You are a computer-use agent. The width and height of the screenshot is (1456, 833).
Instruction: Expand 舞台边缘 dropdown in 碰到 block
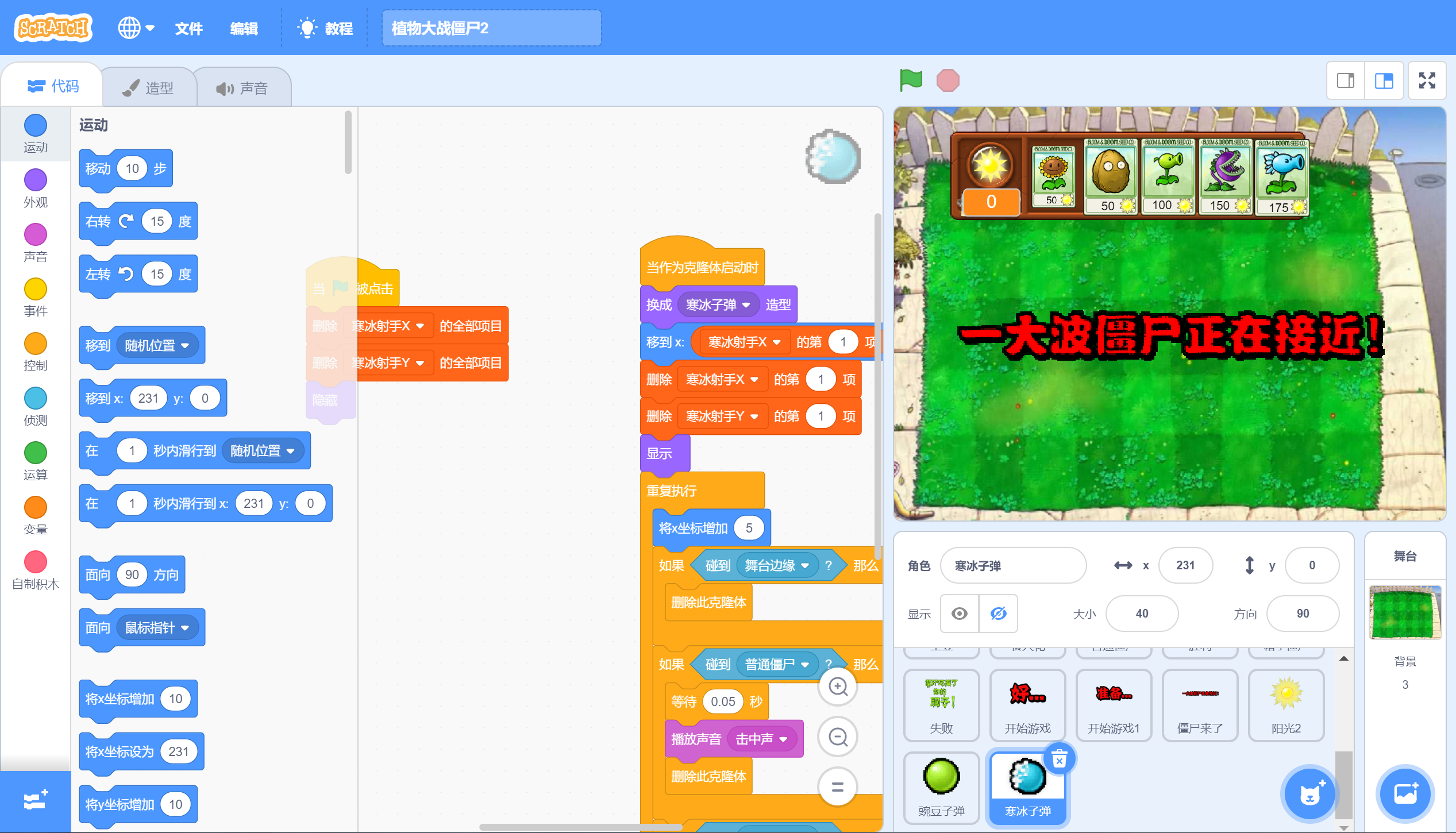tap(777, 565)
